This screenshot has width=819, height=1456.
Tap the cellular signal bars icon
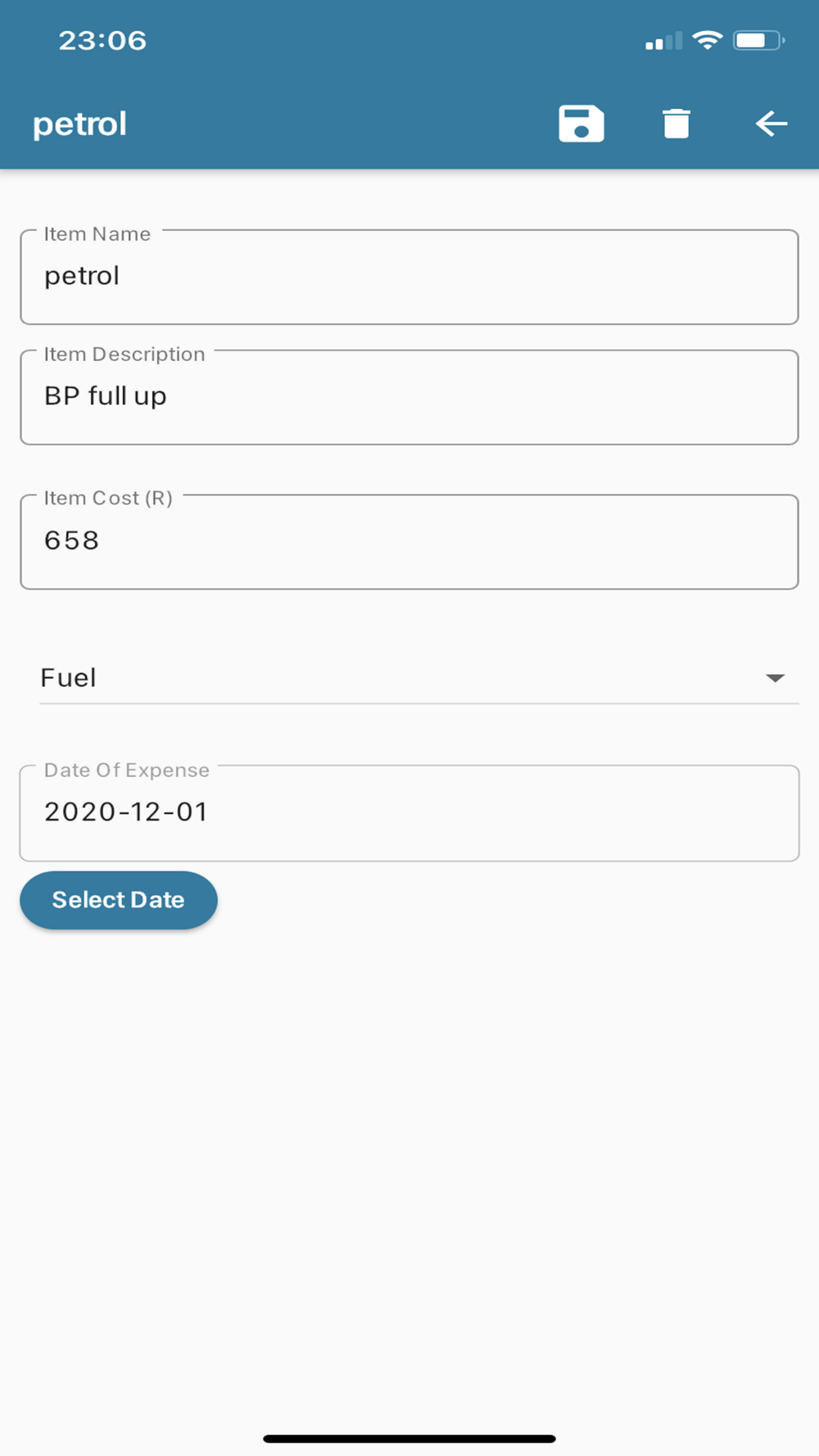coord(663,41)
